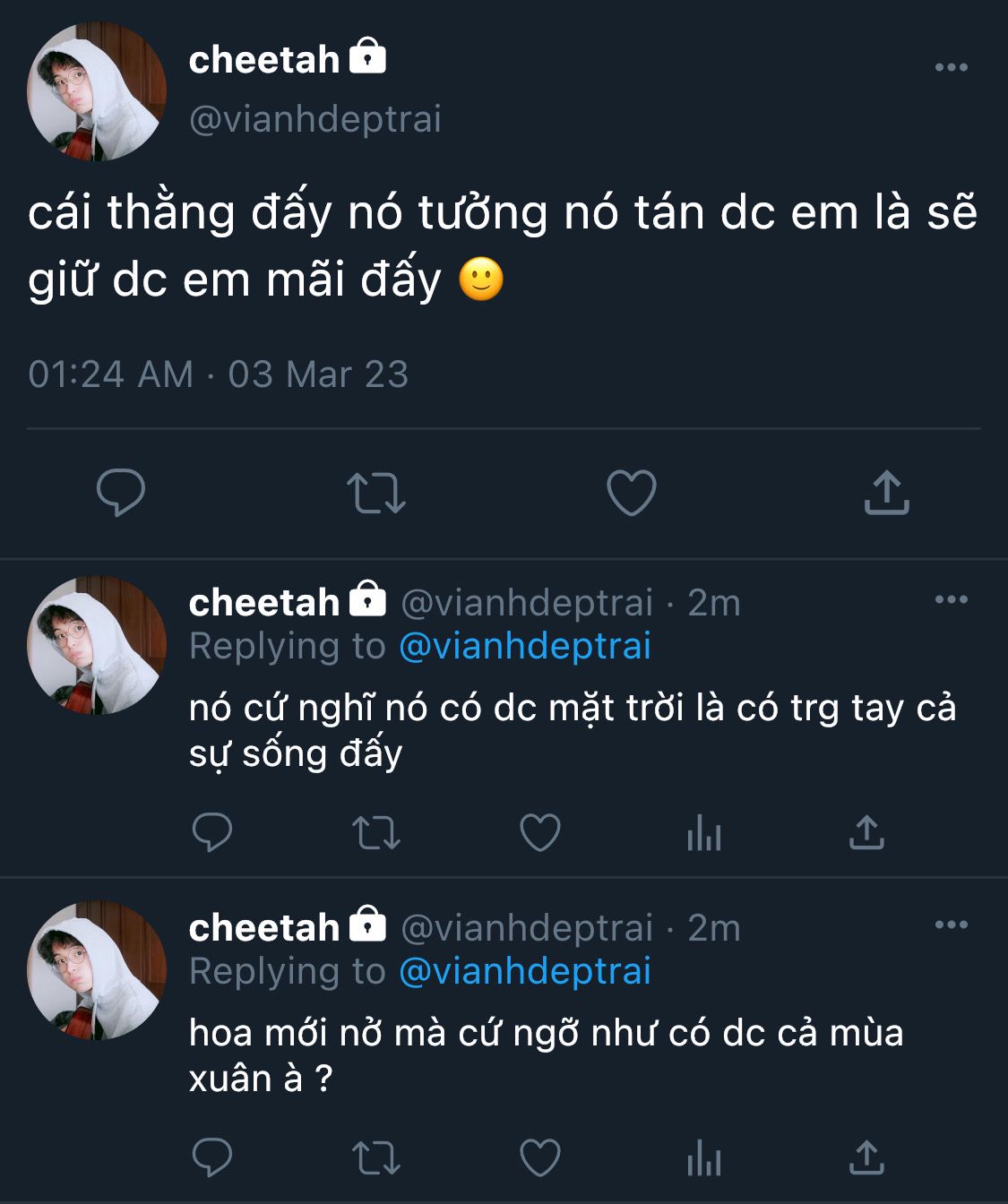This screenshot has height=1204, width=1008.
Task: Share the 'mặt trời' reply tweet
Action: click(866, 832)
